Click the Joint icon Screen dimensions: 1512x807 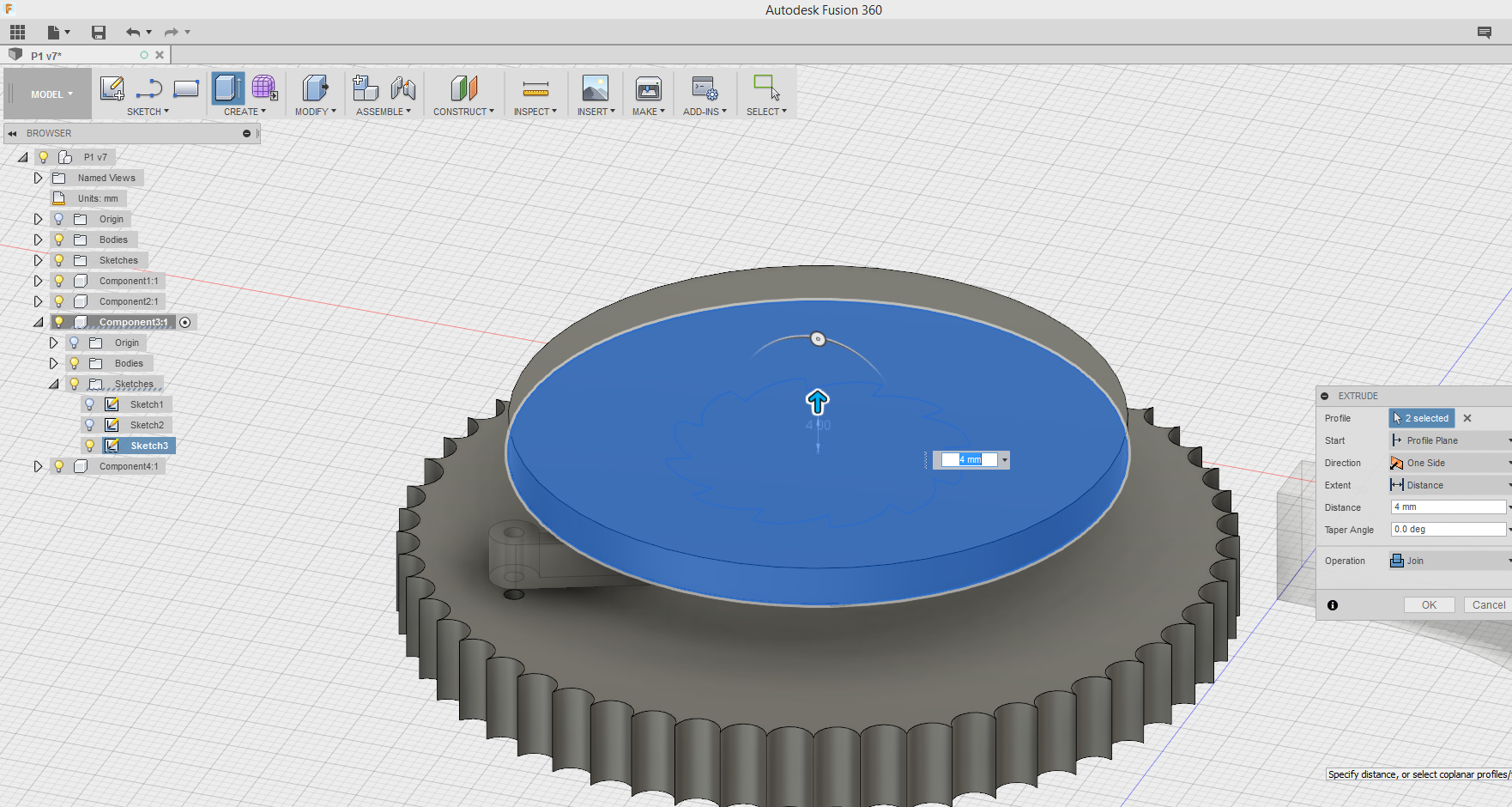pos(402,88)
